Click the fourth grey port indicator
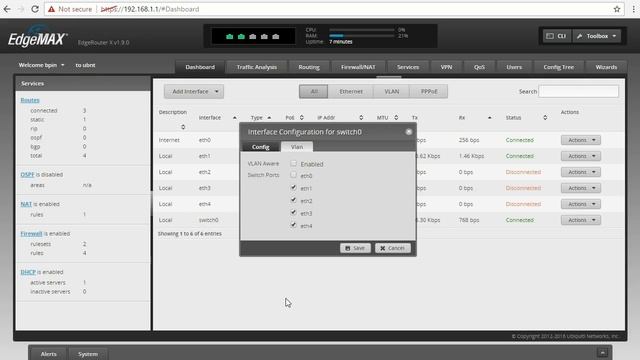This screenshot has height=360, width=640. 264,37
